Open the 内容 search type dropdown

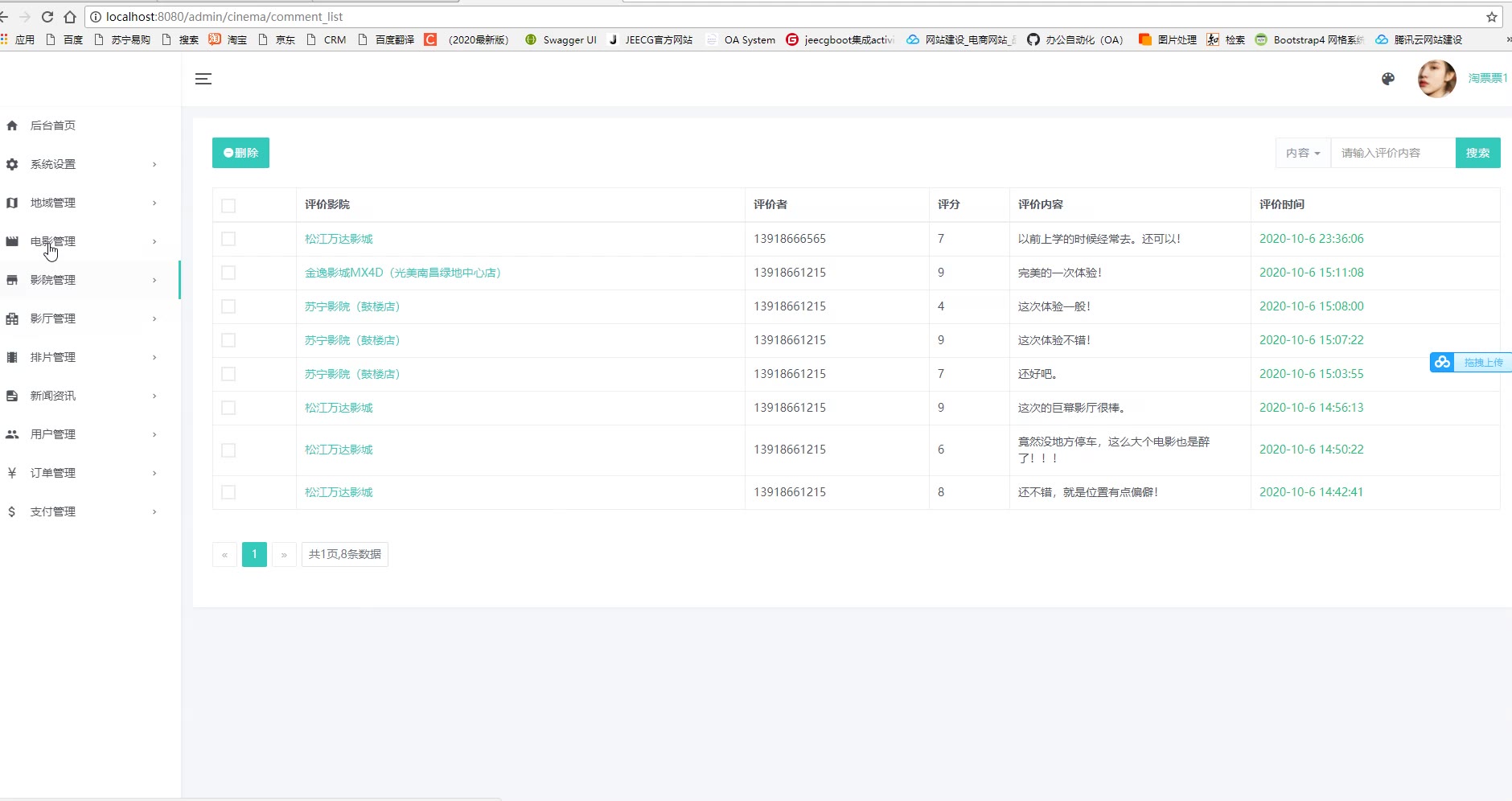[1303, 153]
